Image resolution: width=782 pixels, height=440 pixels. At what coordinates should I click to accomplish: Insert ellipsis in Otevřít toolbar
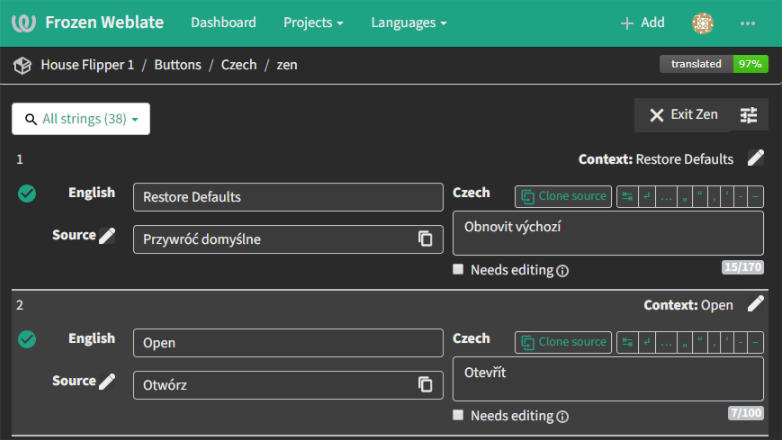(x=666, y=342)
